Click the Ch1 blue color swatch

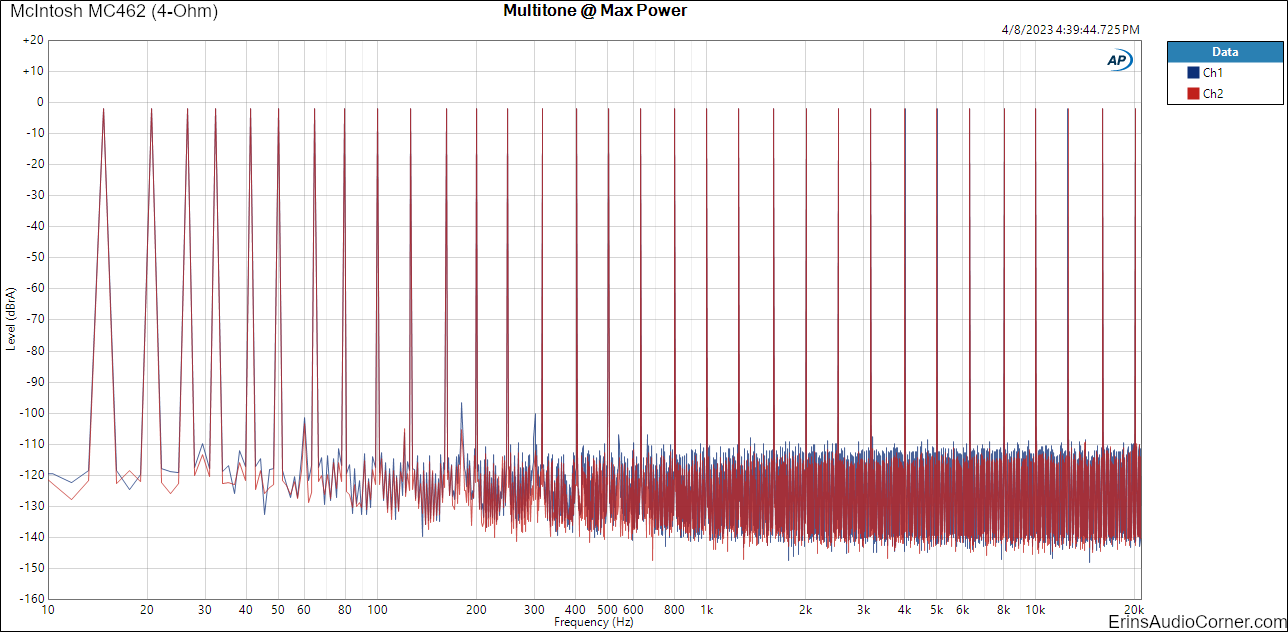point(1192,73)
